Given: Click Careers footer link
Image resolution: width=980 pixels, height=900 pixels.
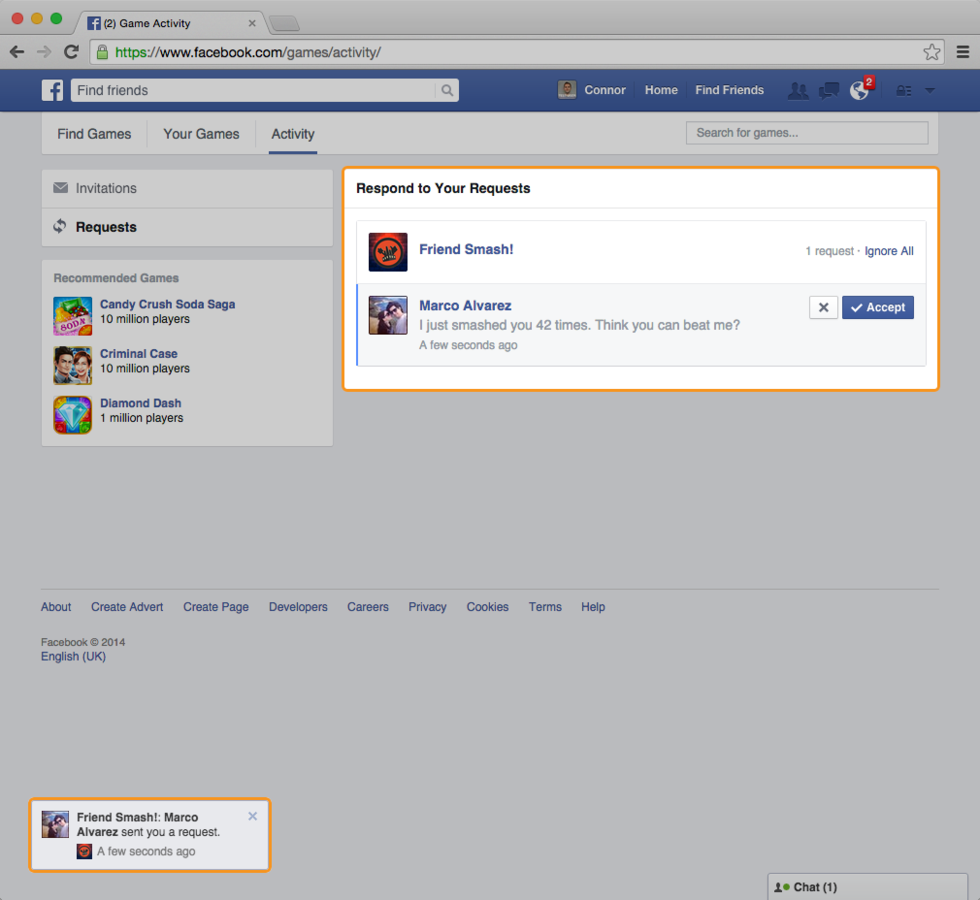Looking at the screenshot, I should pos(368,607).
